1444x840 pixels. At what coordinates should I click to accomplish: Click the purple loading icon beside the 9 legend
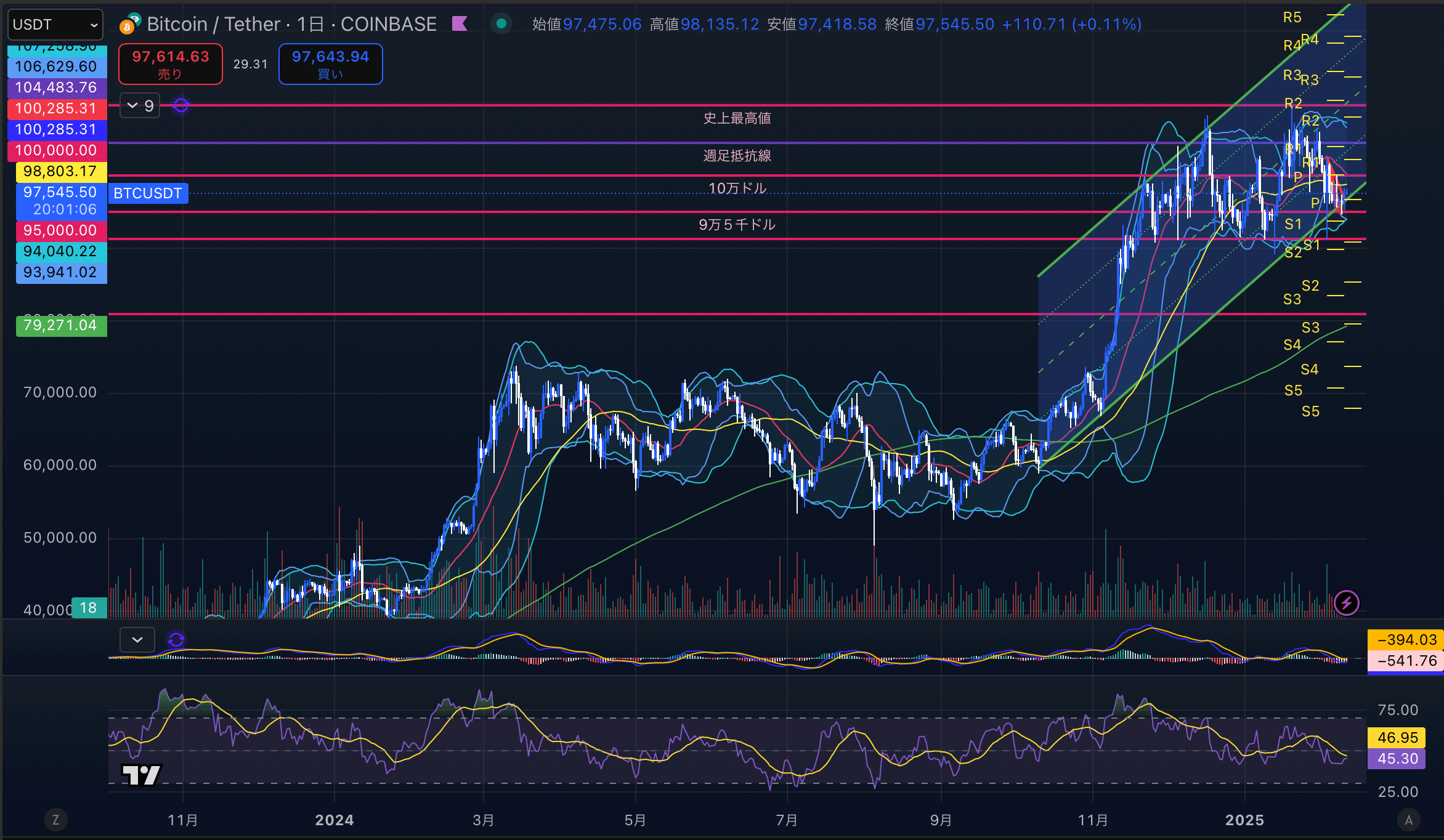(x=180, y=106)
